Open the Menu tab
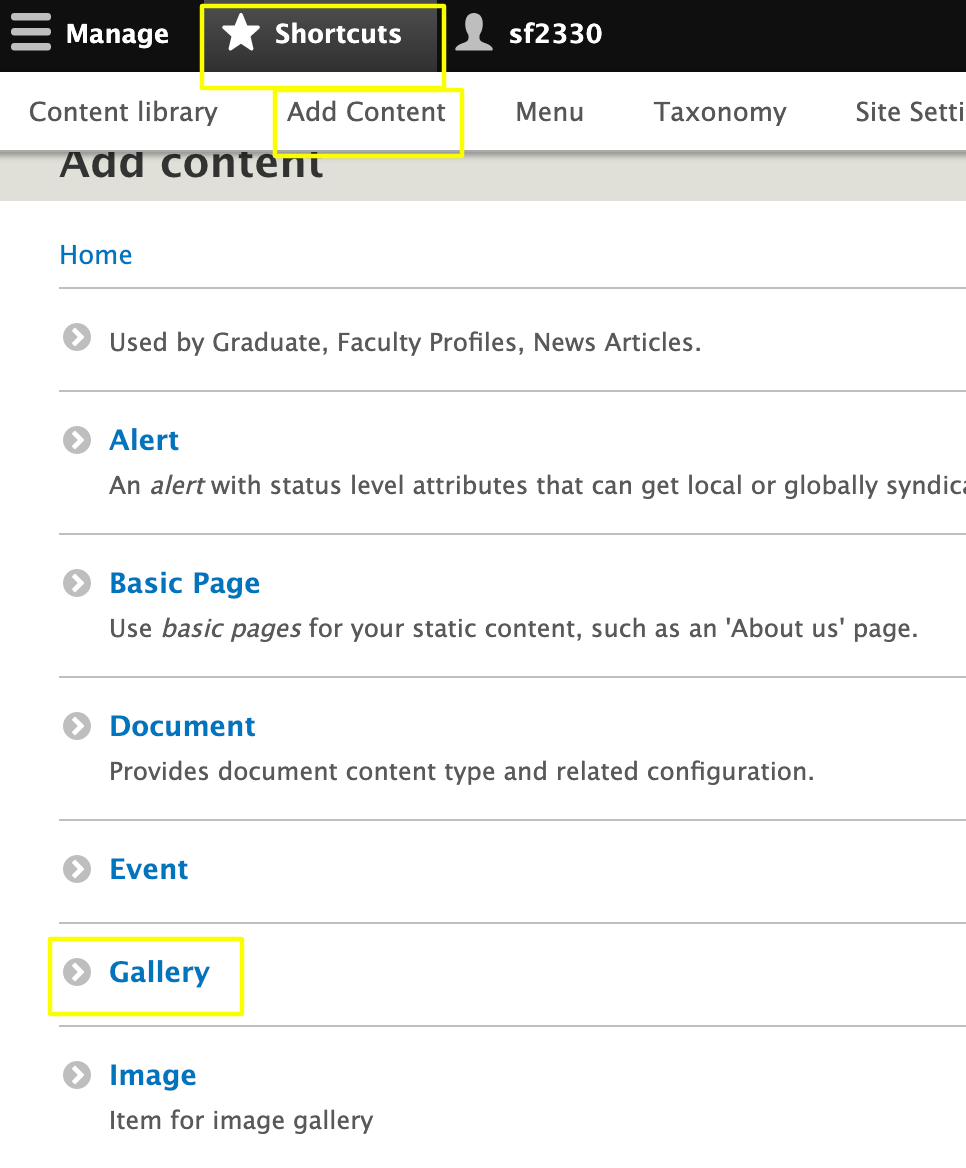 pos(549,112)
